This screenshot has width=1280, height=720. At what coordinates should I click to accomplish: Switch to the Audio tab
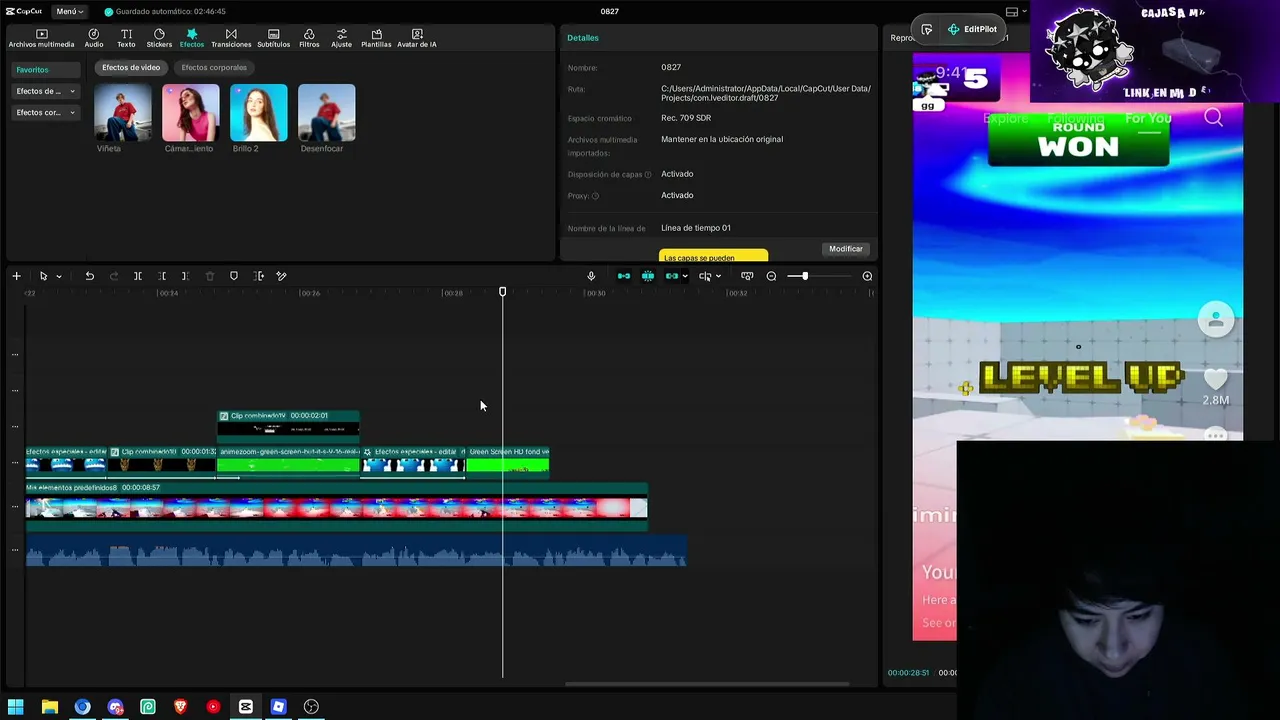tap(94, 38)
